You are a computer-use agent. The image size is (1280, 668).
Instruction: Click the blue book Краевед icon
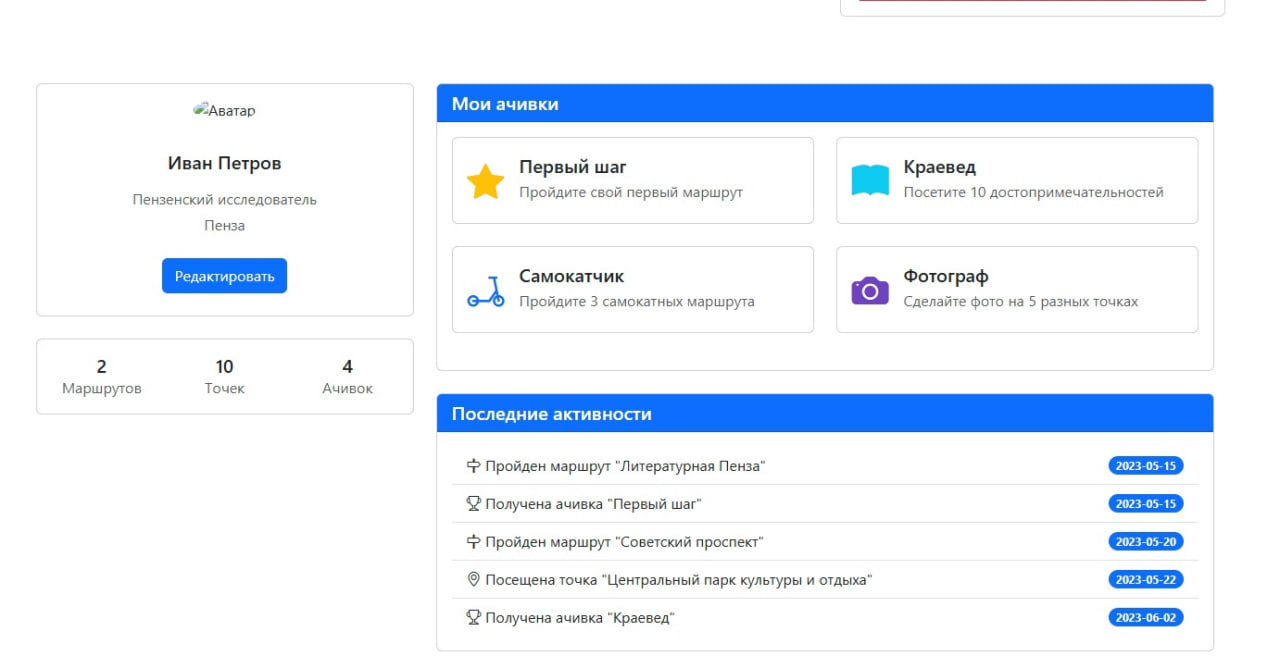869,181
